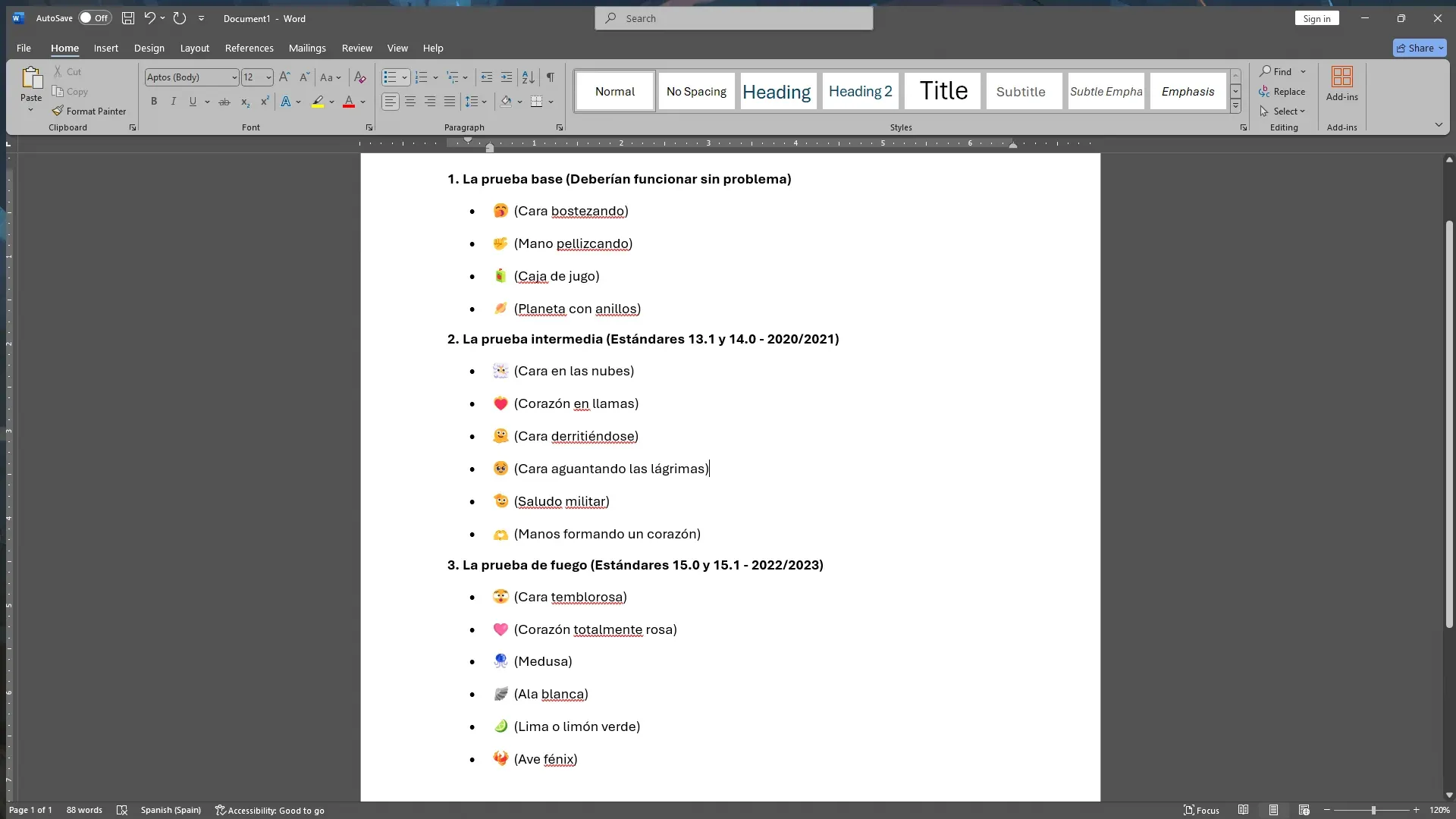Apply strikethrough to text
1456x819 pixels.
click(x=224, y=101)
